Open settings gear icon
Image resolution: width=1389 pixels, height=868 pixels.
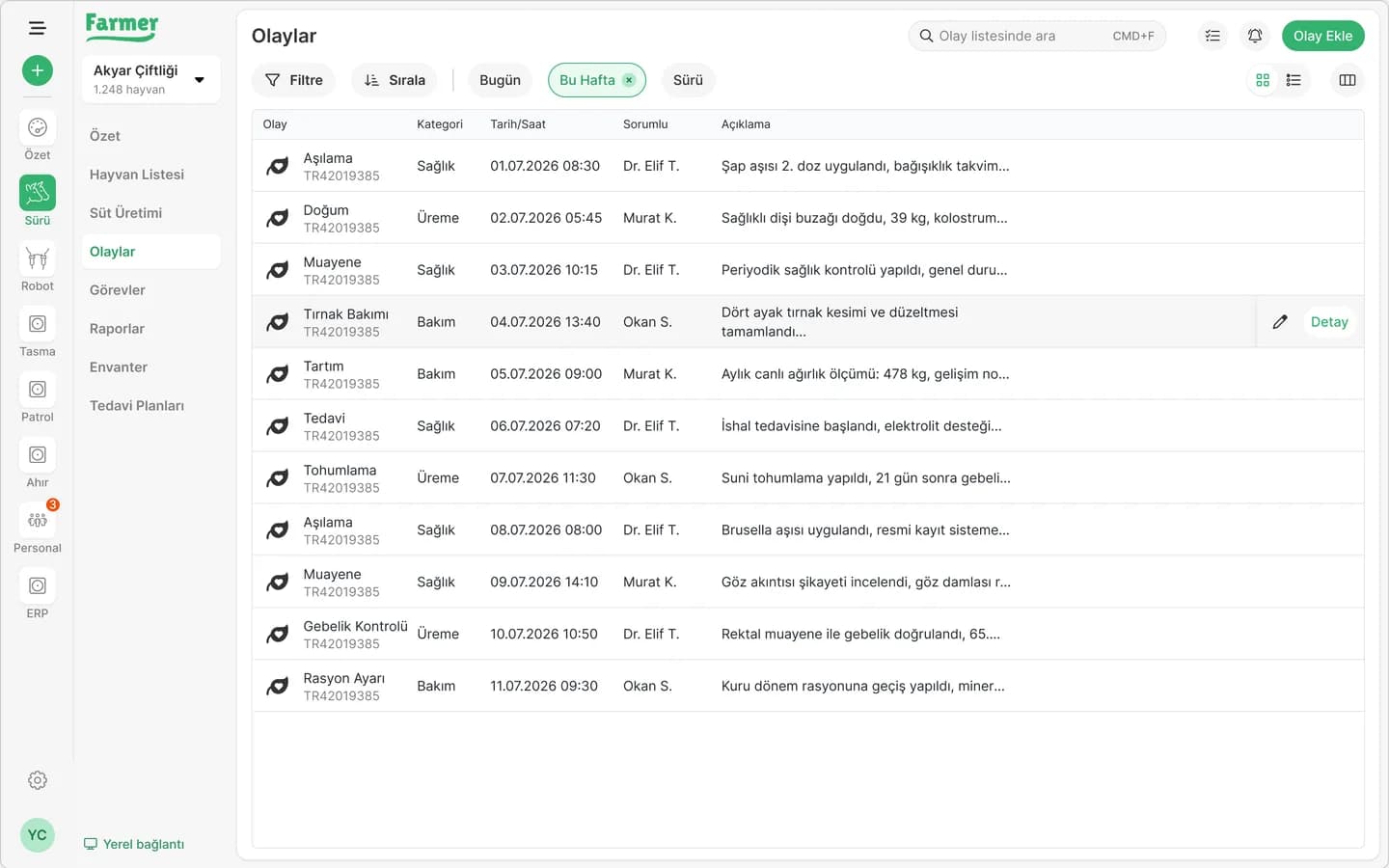[x=38, y=780]
